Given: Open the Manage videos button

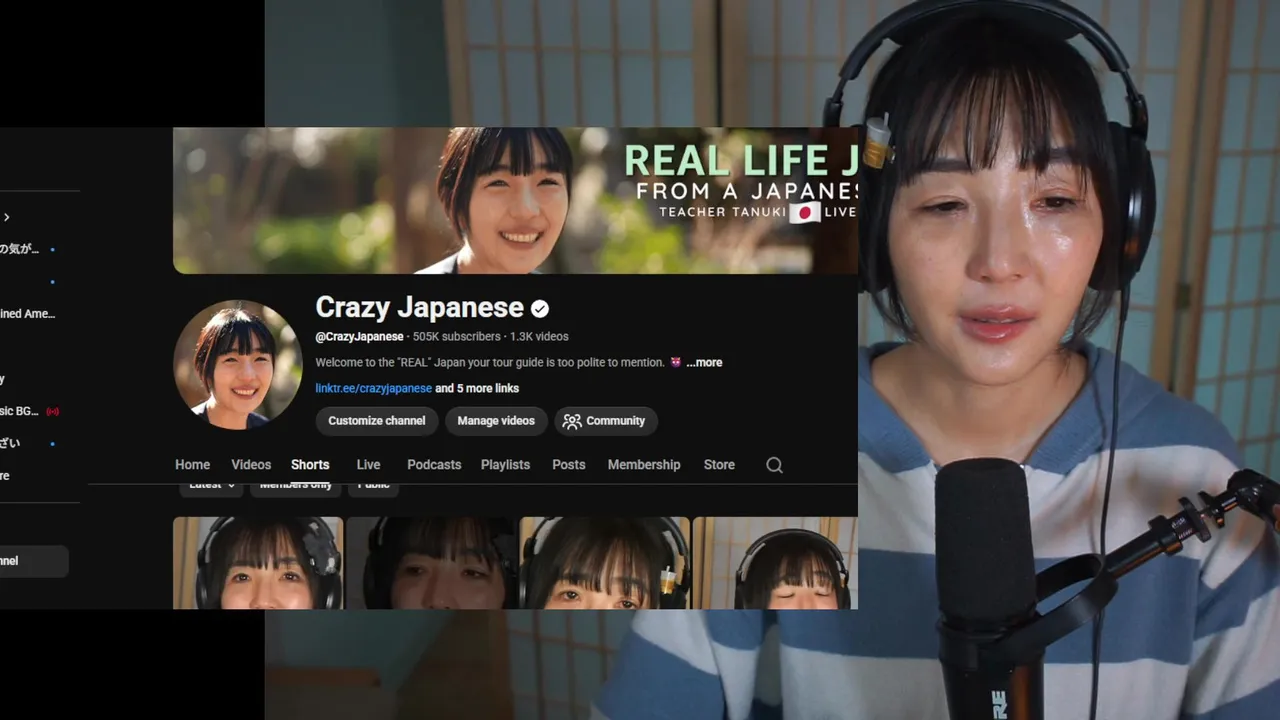Looking at the screenshot, I should click(x=496, y=421).
